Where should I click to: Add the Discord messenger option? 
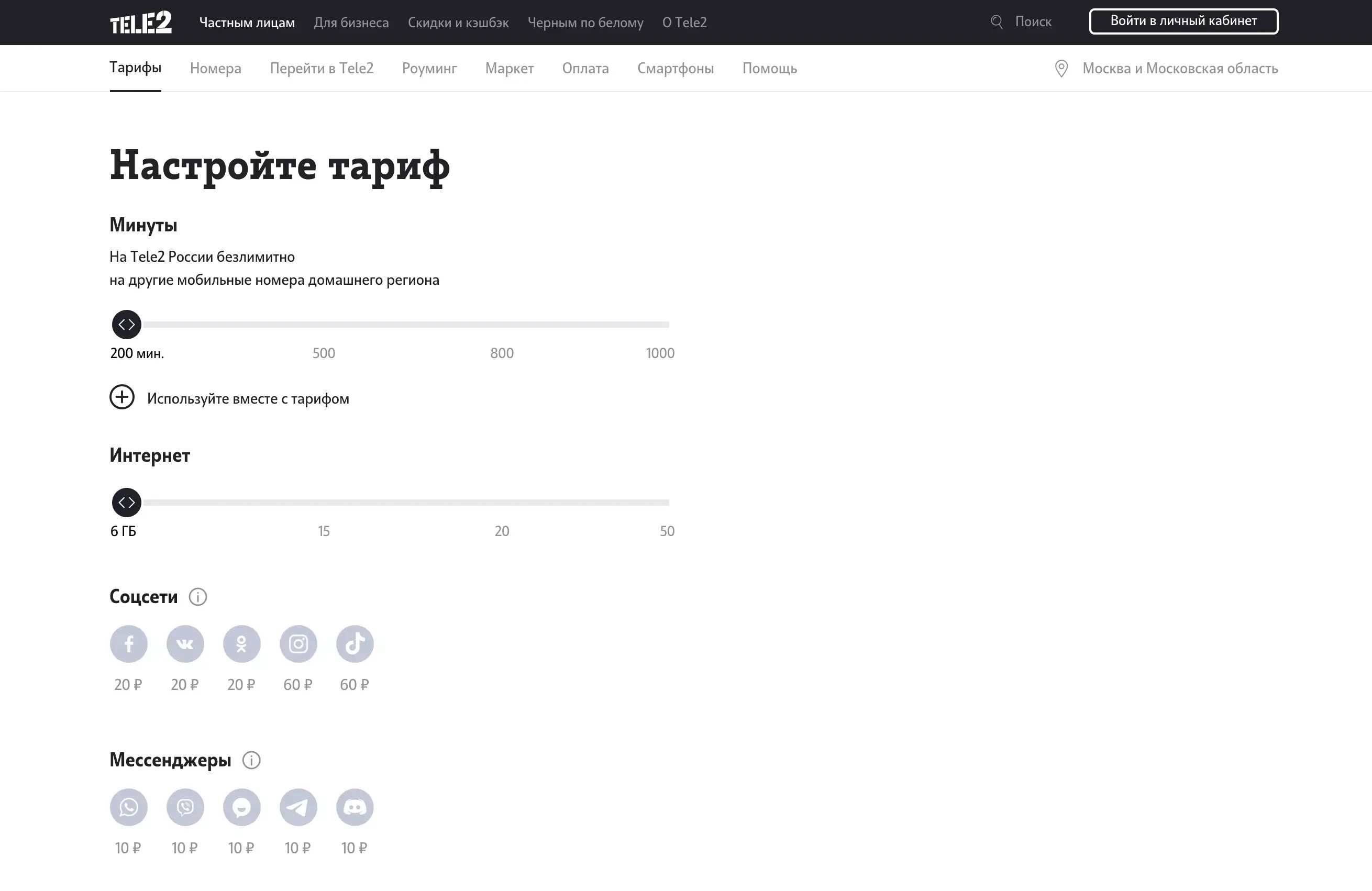point(355,807)
